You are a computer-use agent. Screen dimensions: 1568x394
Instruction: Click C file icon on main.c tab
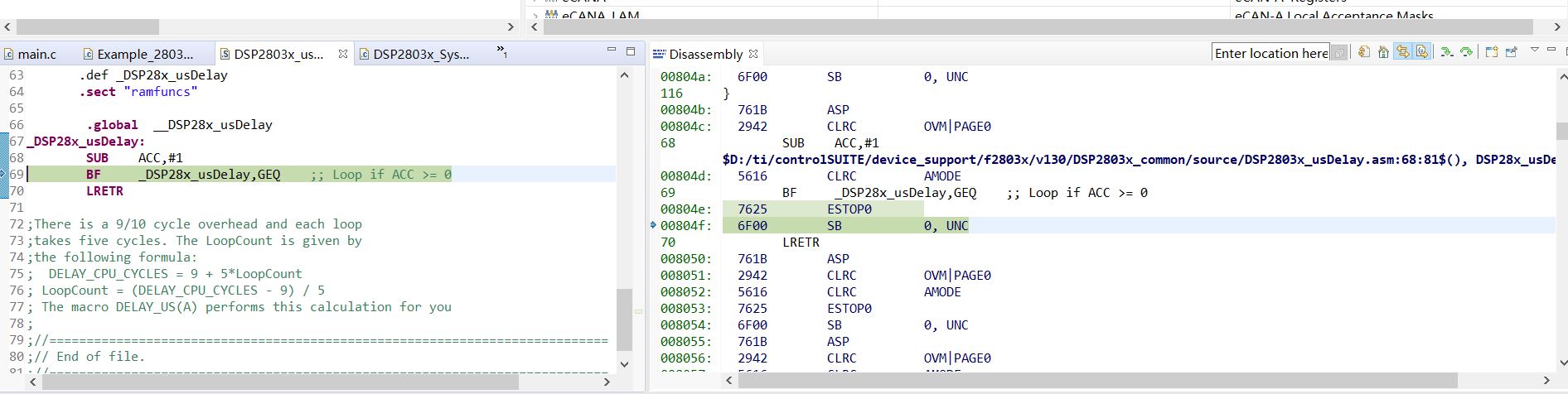tap(9, 55)
